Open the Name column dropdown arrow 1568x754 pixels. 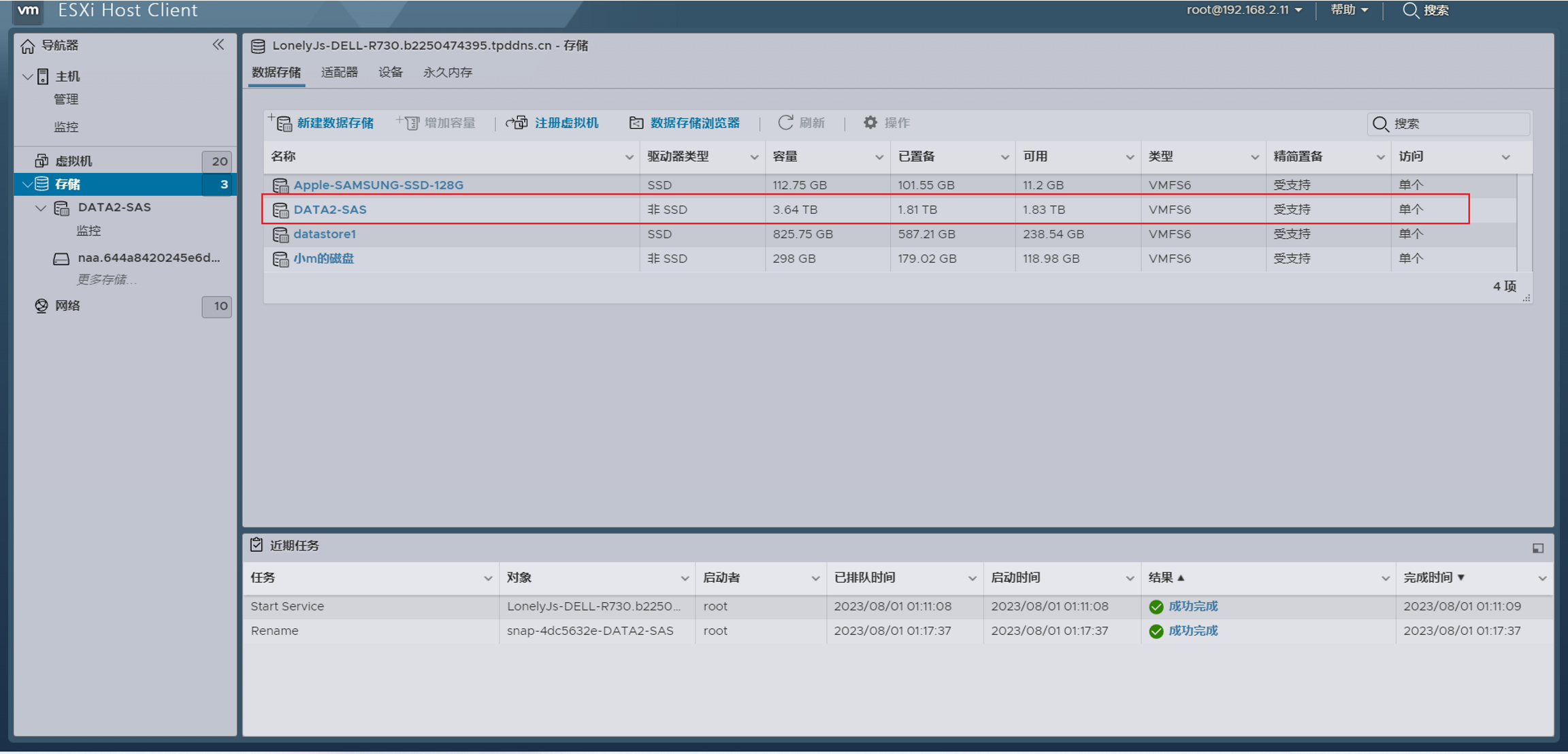629,157
